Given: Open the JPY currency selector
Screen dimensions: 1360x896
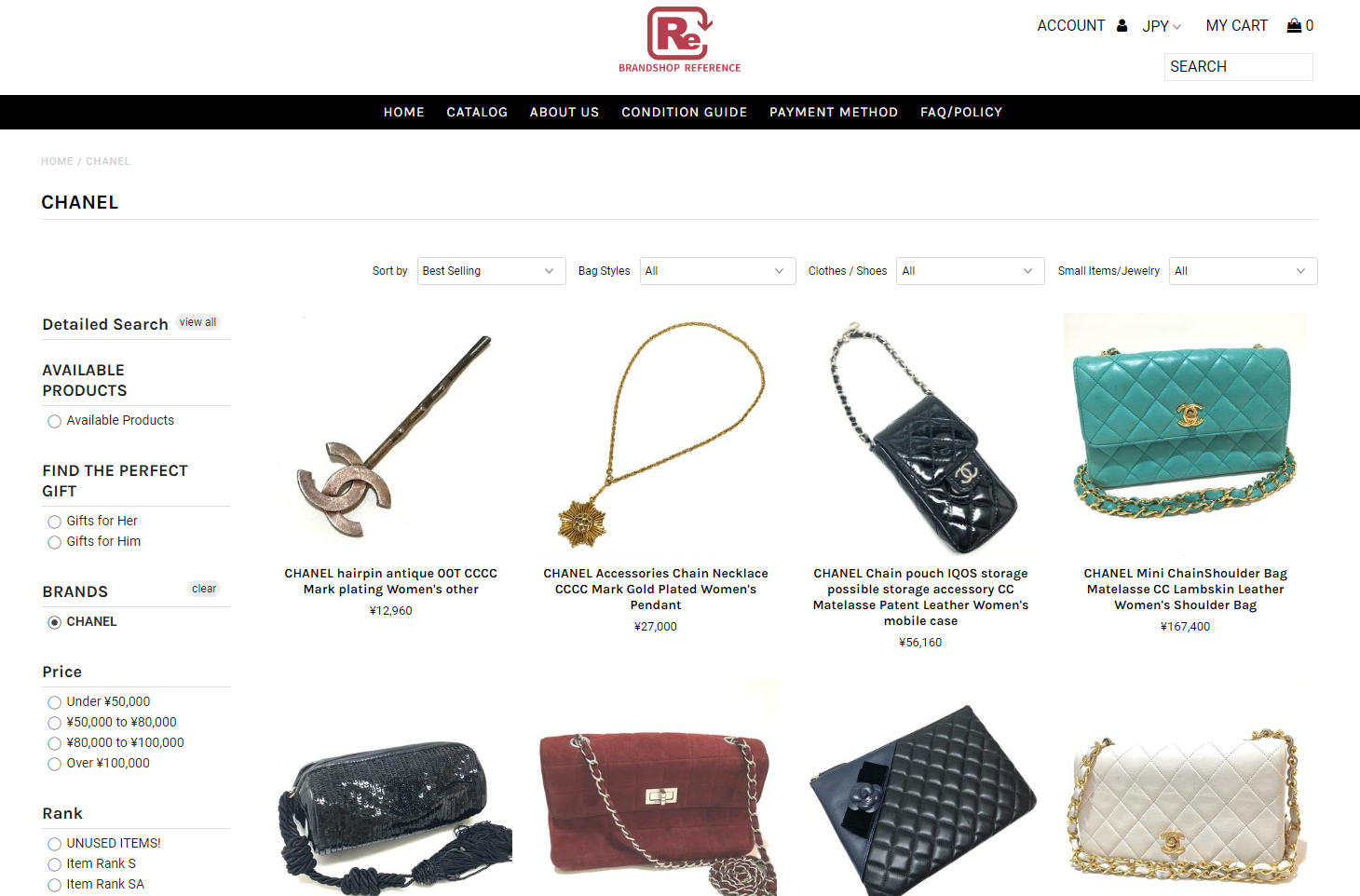Looking at the screenshot, I should click(1162, 26).
